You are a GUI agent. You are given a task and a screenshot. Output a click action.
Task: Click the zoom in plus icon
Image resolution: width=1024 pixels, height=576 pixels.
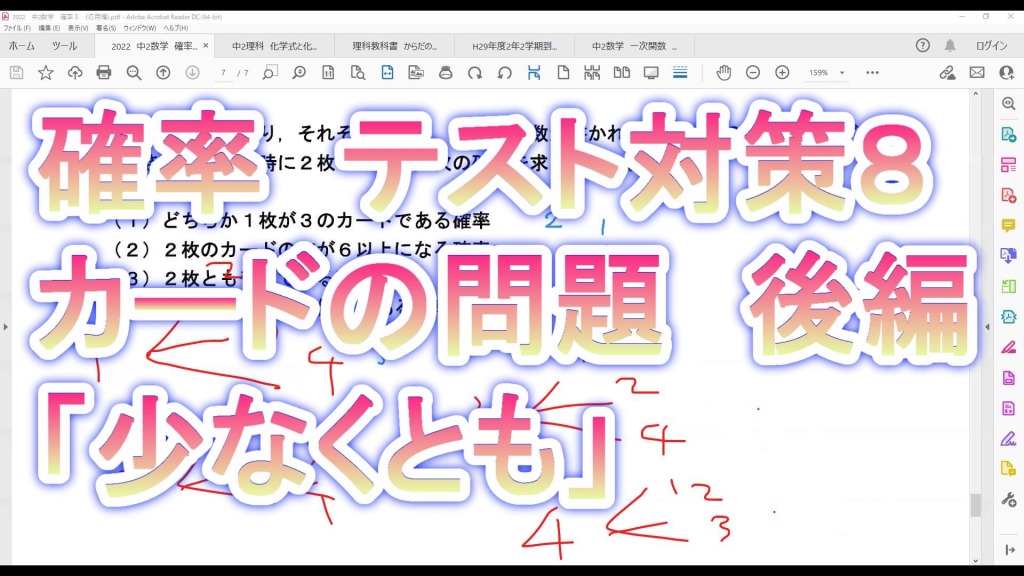pyautogui.click(x=782, y=73)
